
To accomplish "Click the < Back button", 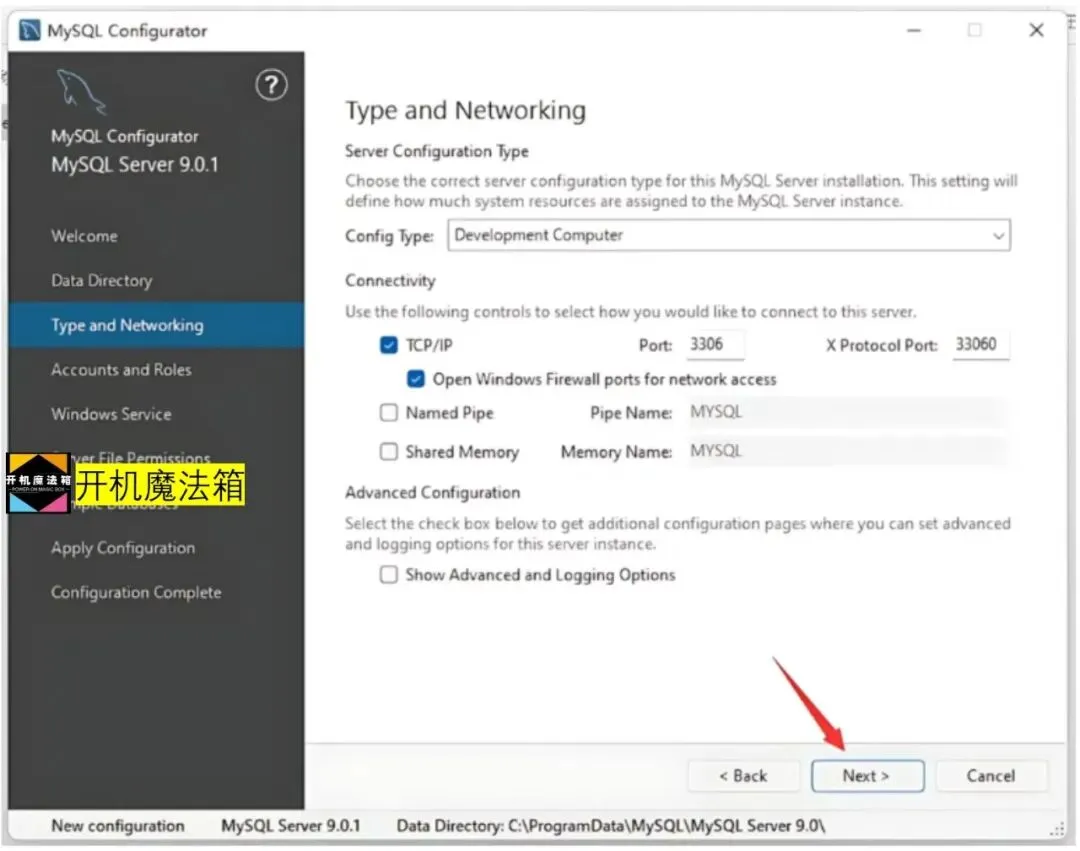I will 743,776.
